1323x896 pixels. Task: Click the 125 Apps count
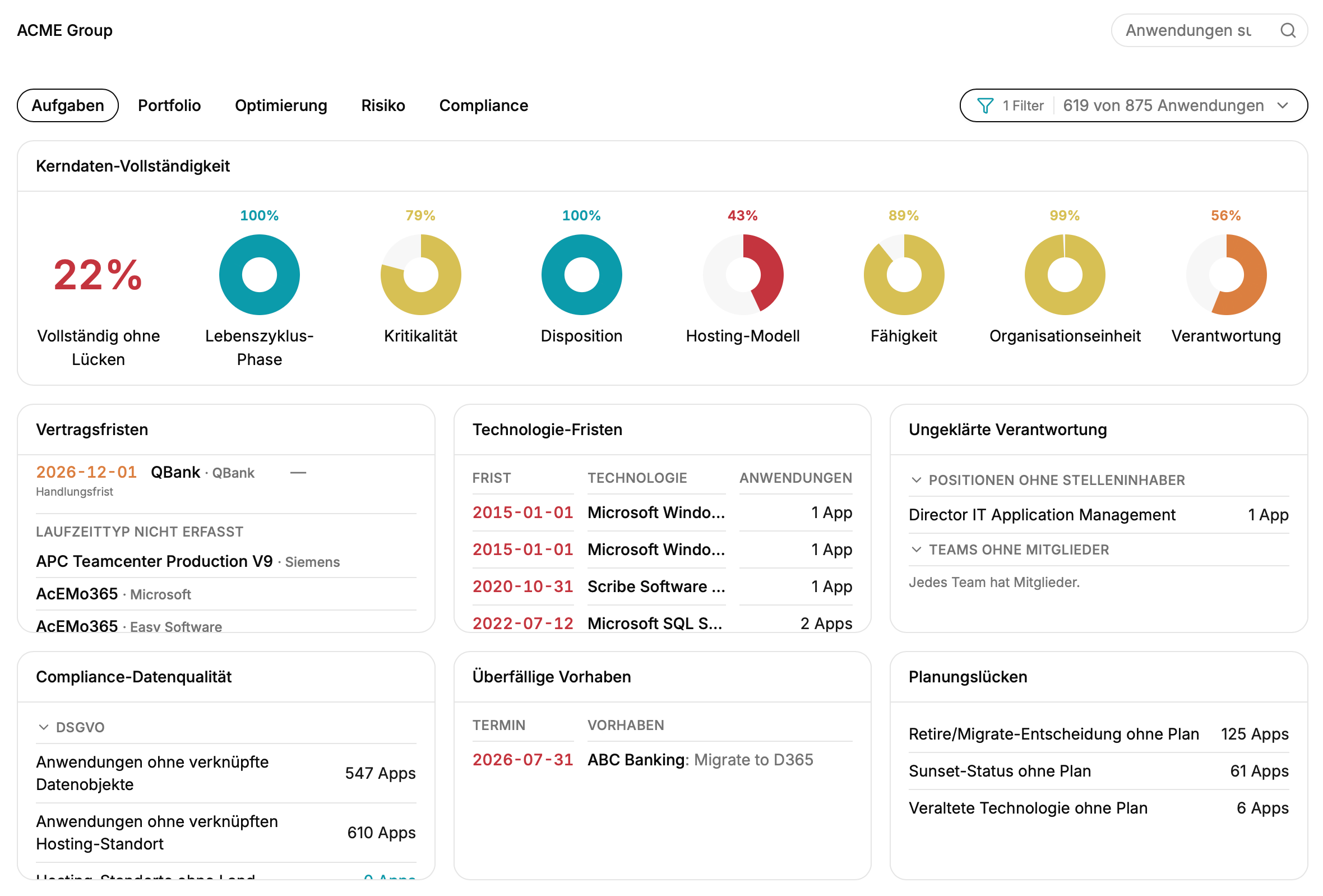pos(1255,734)
